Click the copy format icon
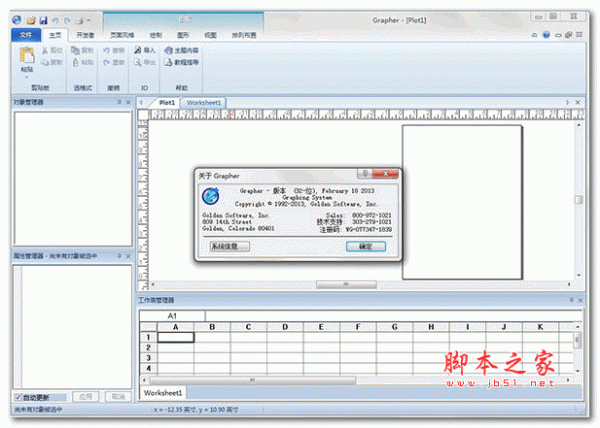This screenshot has width=600, height=428. tap(75, 50)
